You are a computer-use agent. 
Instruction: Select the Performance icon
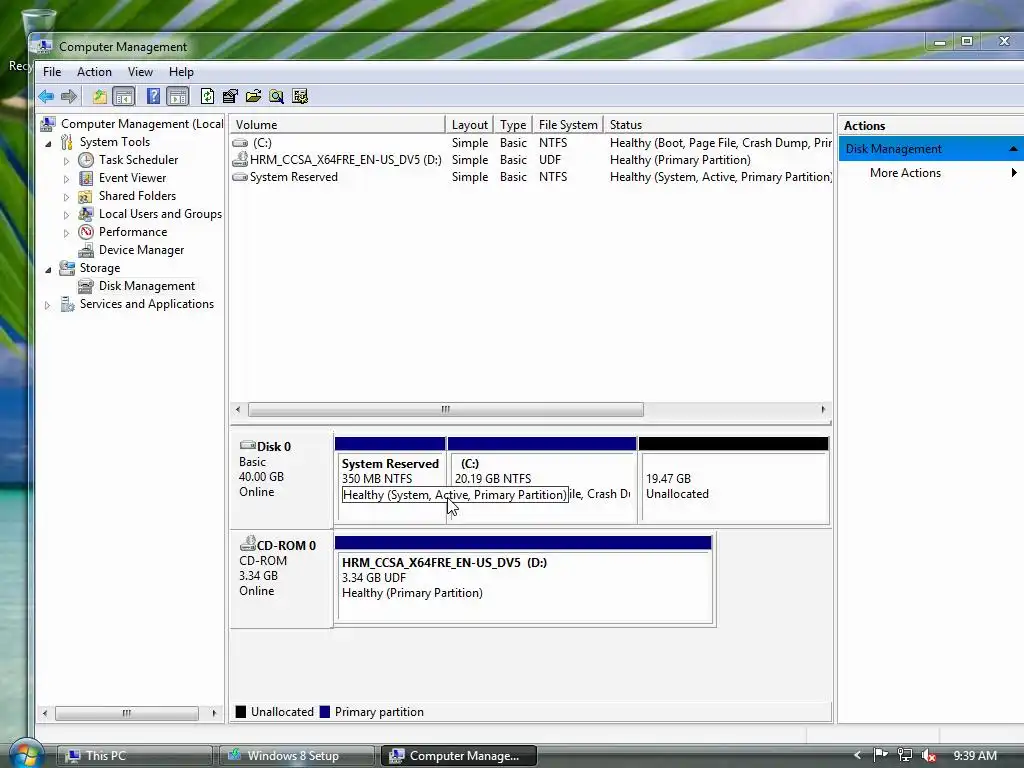point(86,232)
